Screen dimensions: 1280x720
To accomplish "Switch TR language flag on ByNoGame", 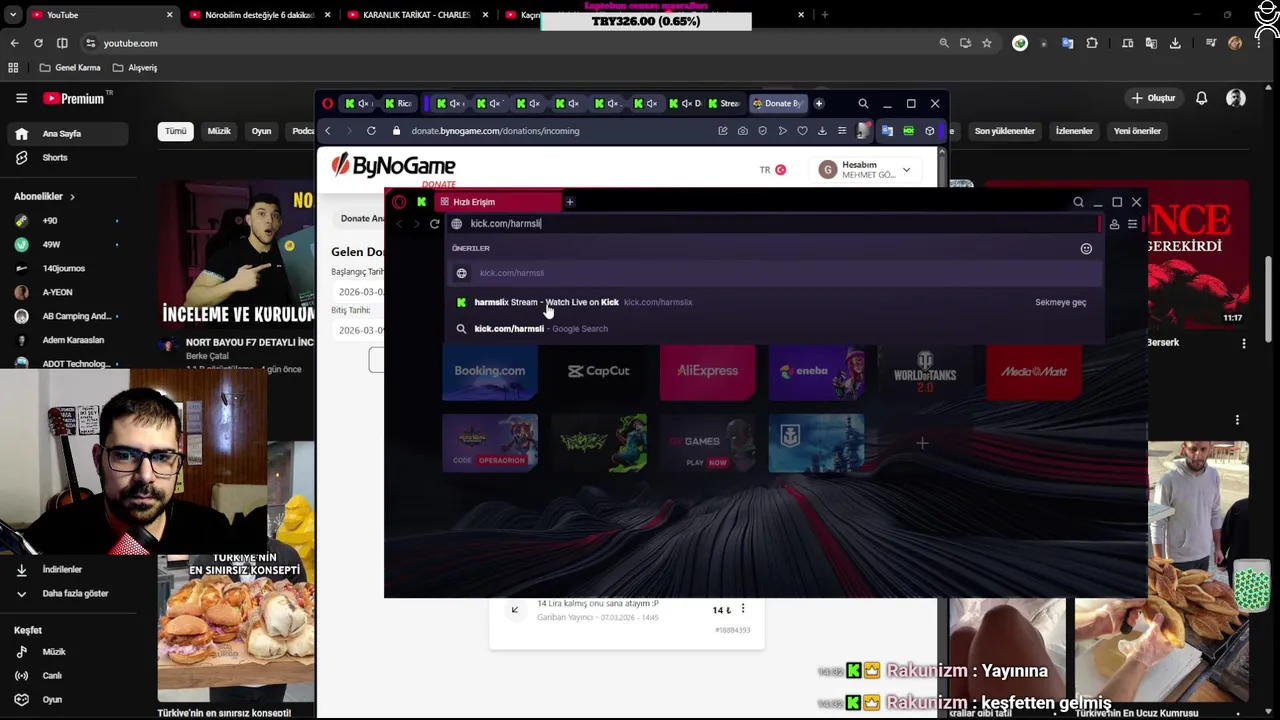I will [773, 170].
